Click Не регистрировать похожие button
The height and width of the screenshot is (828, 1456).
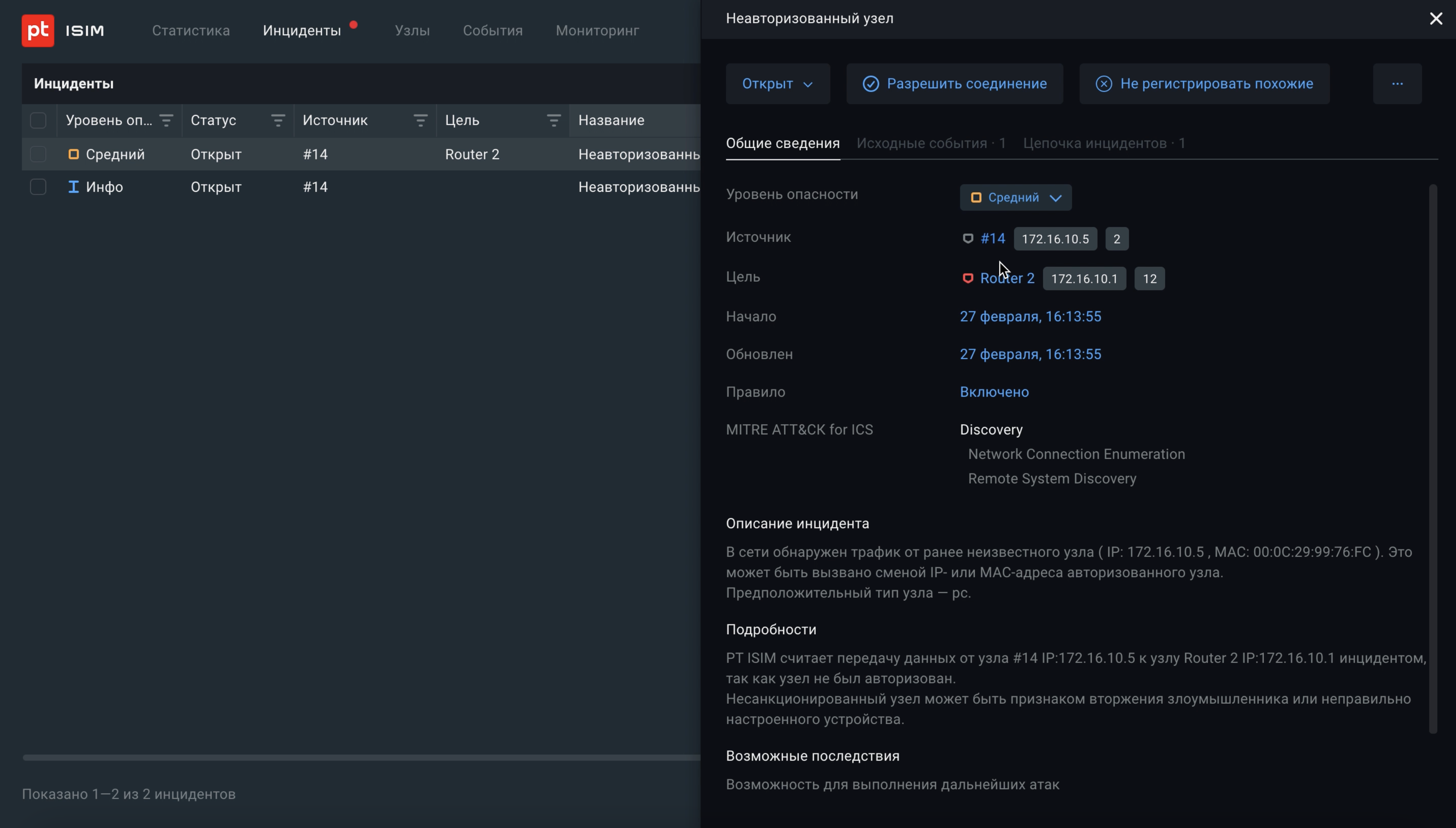[x=1204, y=84]
